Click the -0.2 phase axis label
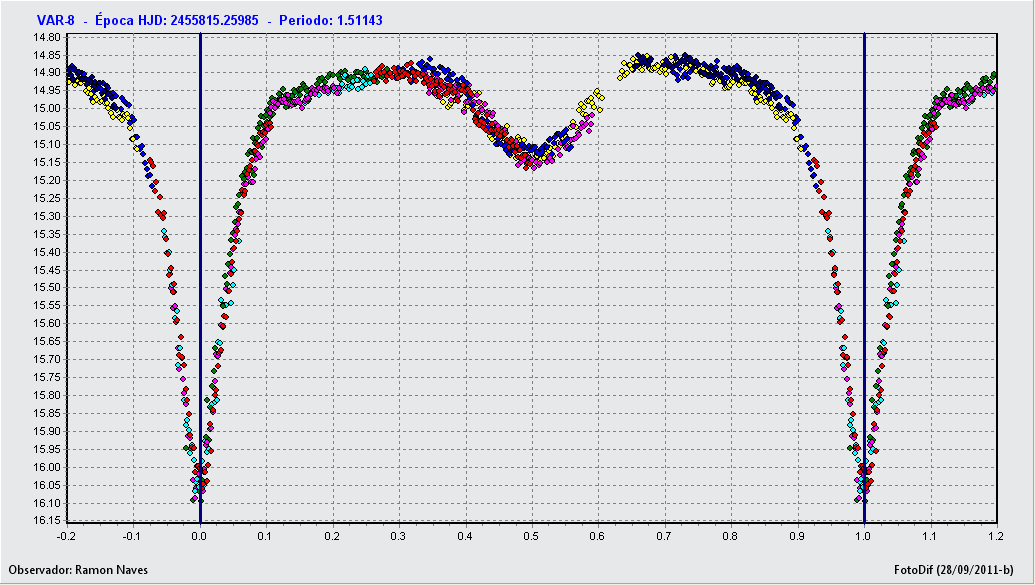 coord(67,536)
